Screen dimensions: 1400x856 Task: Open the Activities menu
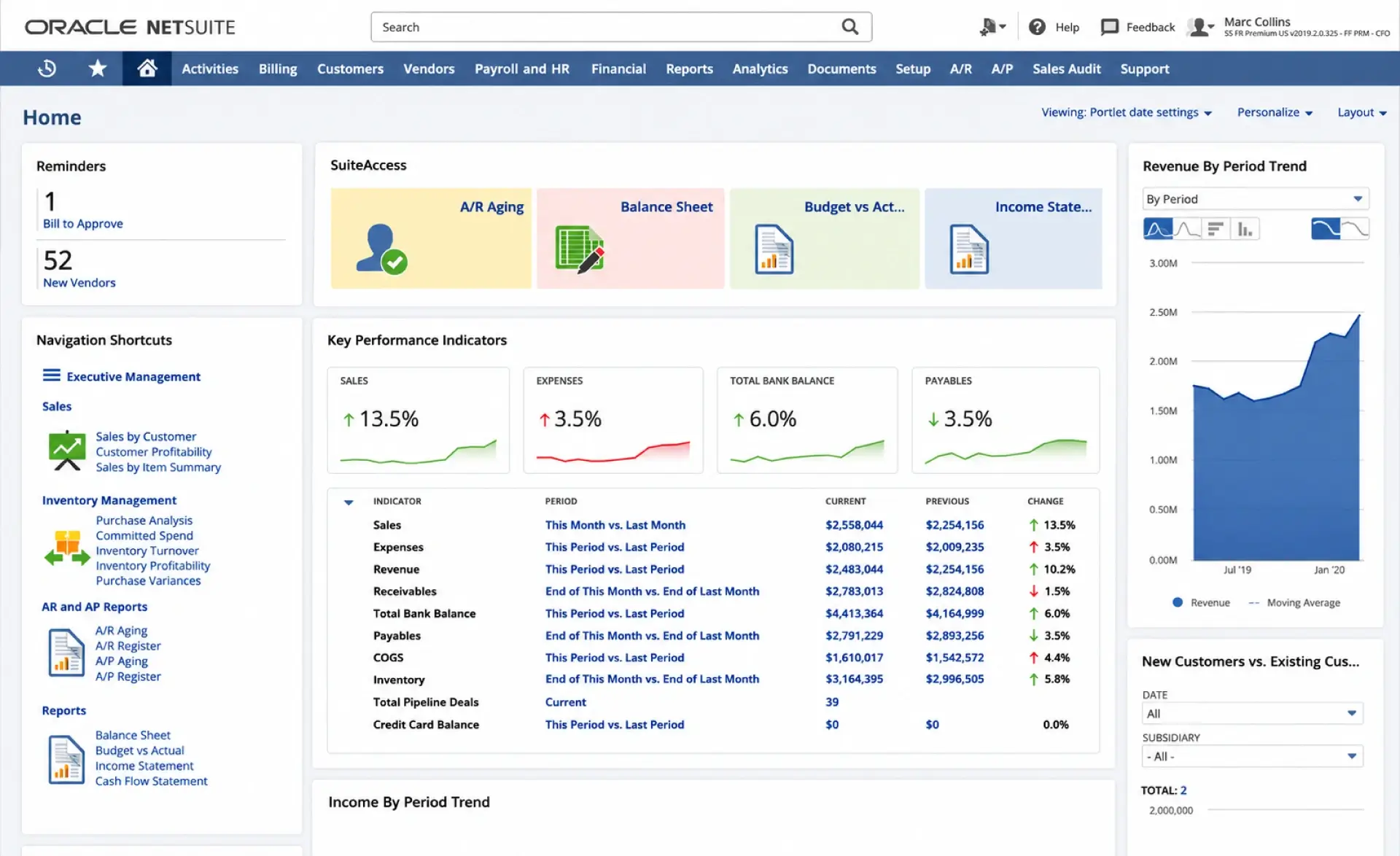coord(210,69)
